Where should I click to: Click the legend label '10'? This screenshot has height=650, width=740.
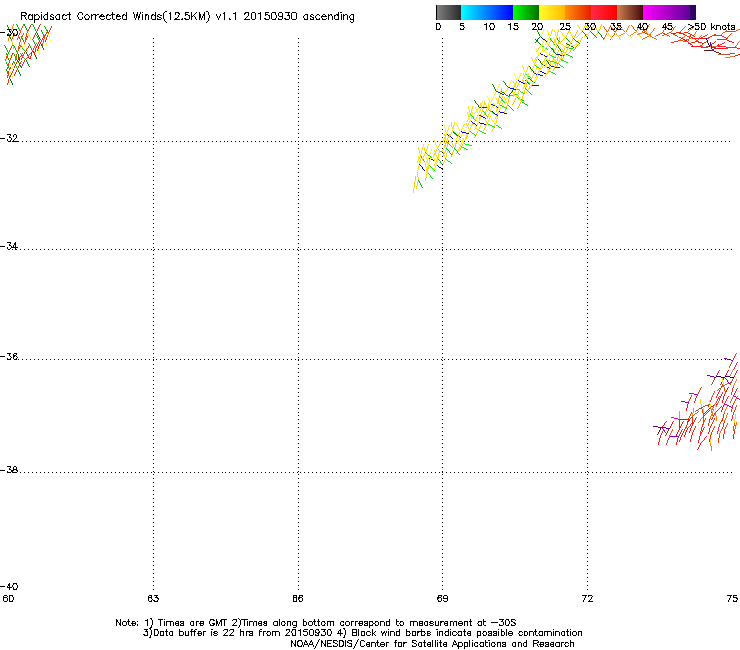489,27
